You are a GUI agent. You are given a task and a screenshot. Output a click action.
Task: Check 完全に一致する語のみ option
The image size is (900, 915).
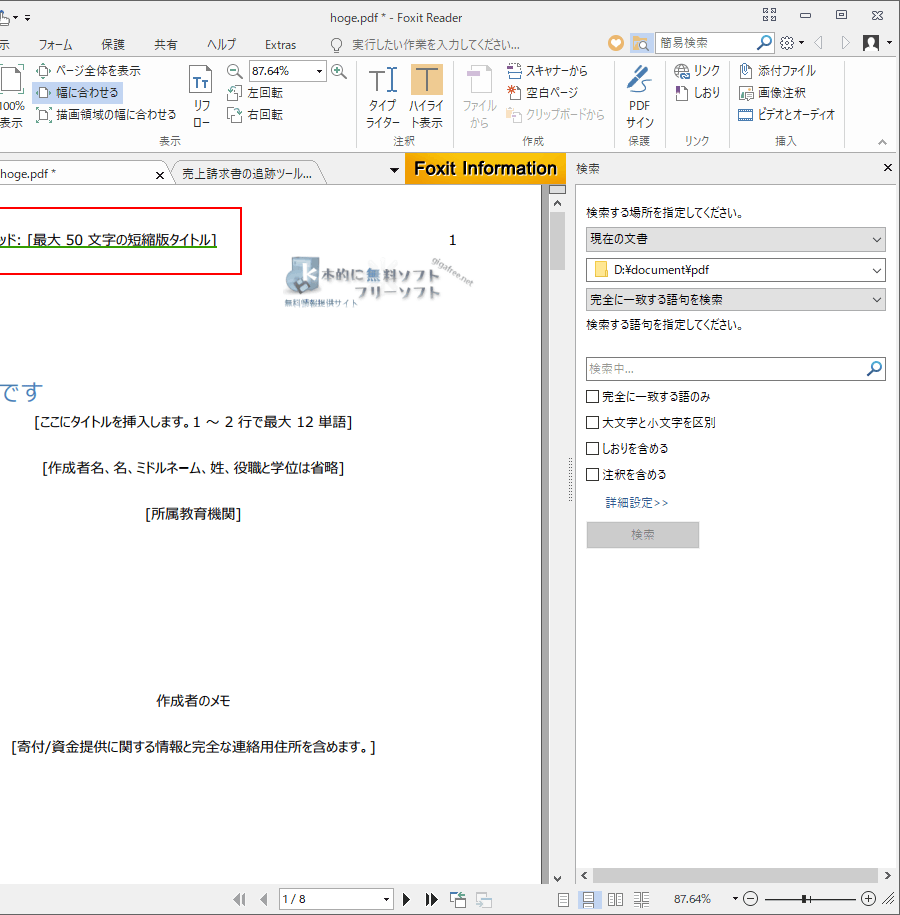(x=592, y=397)
